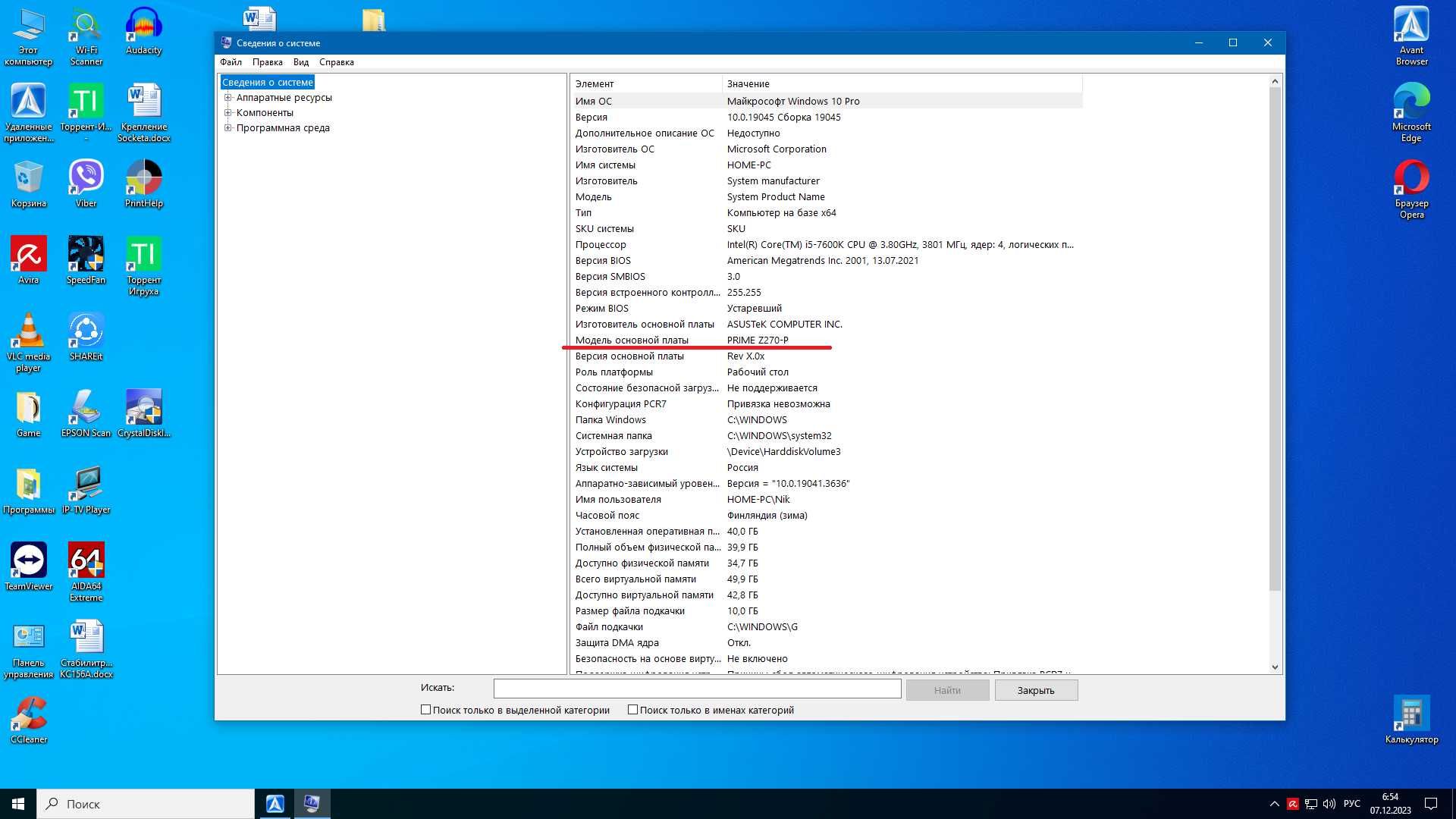Open the Корзина recycle bin

(x=28, y=184)
